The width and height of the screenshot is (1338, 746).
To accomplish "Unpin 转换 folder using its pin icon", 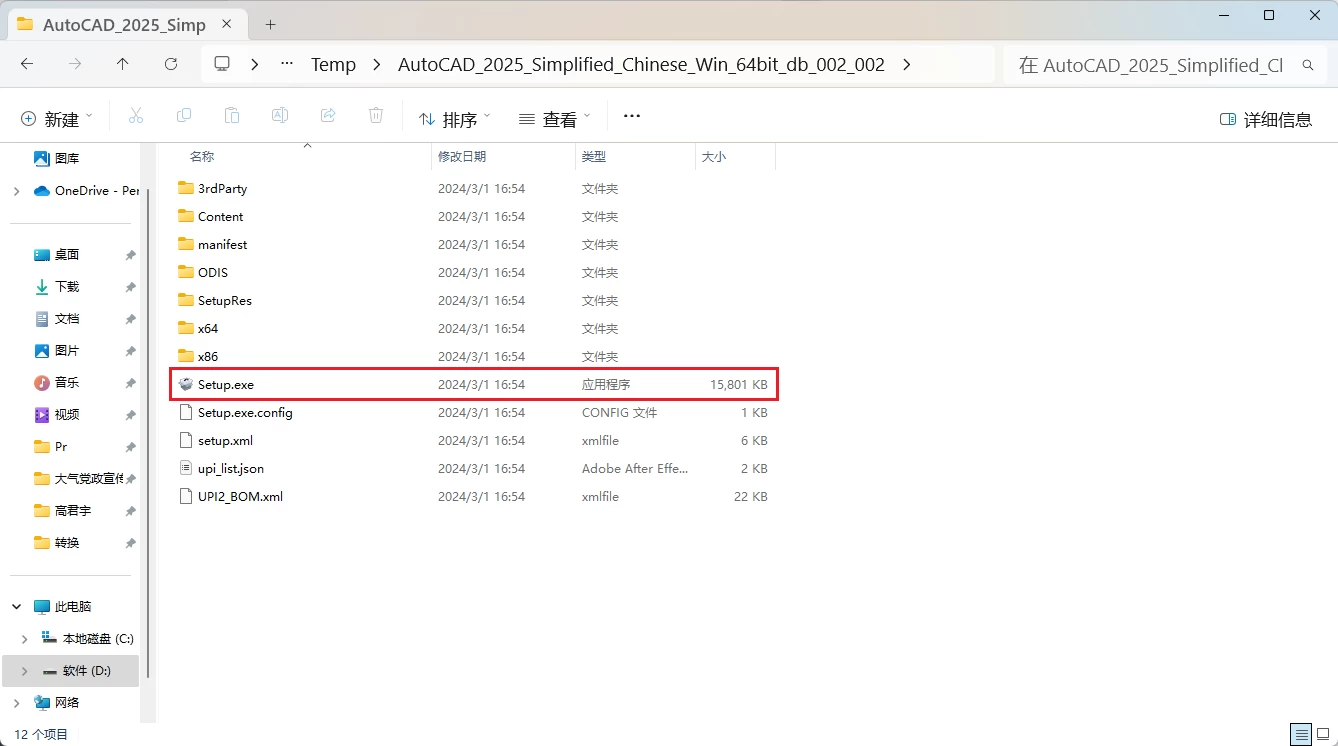I will point(130,543).
